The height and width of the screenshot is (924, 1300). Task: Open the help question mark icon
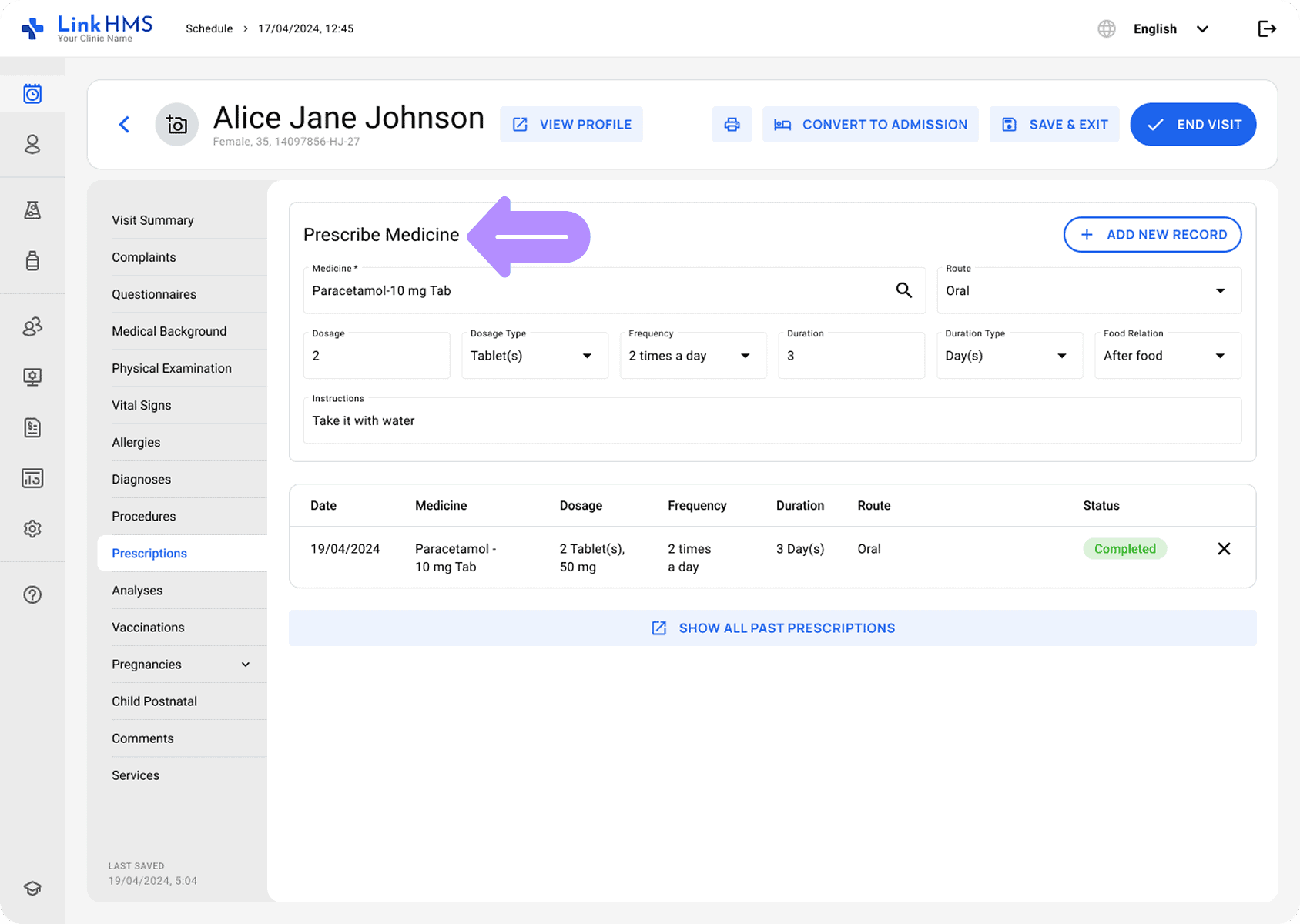tap(32, 594)
